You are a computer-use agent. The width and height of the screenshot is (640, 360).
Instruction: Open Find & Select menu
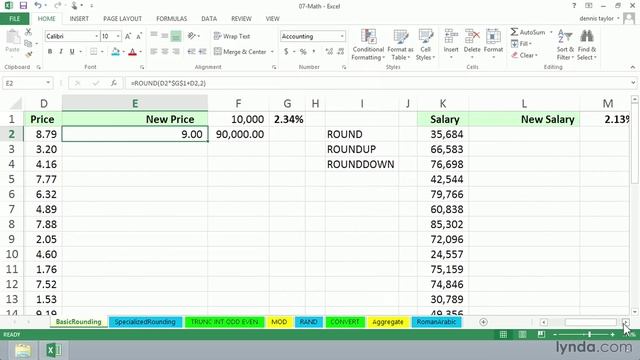click(x=587, y=45)
